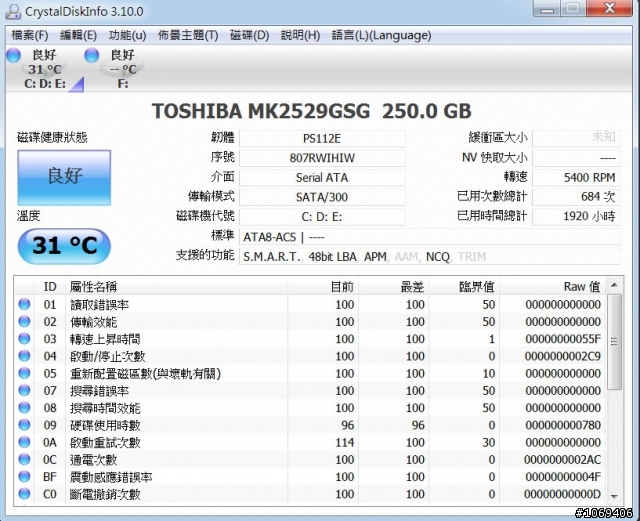Screen dimensions: 640x521
Task: Click the CrystalDiskInfo title bar app icon
Action: tap(13, 11)
